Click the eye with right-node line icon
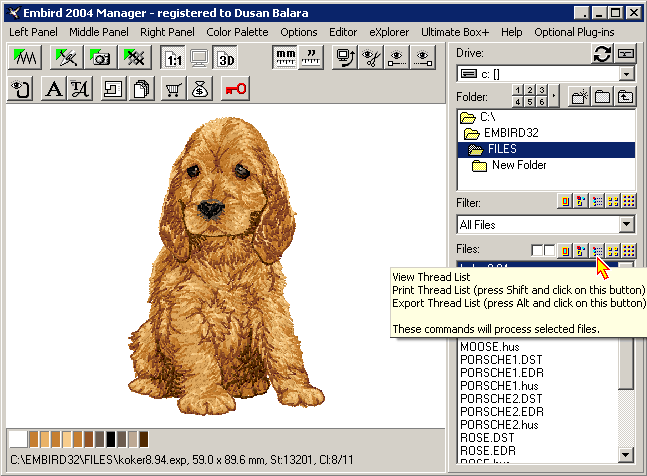Screen dimensions: 647x476 tap(423, 57)
